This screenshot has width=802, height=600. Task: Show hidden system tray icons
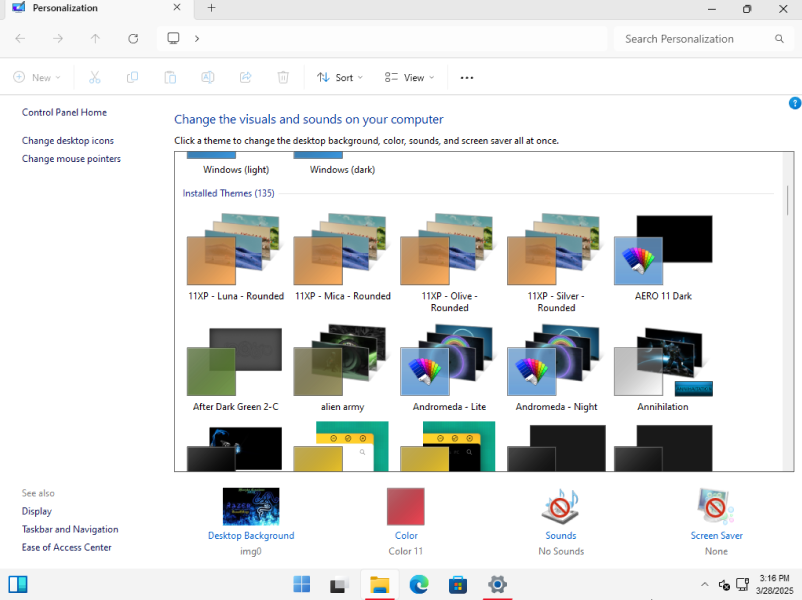click(705, 584)
